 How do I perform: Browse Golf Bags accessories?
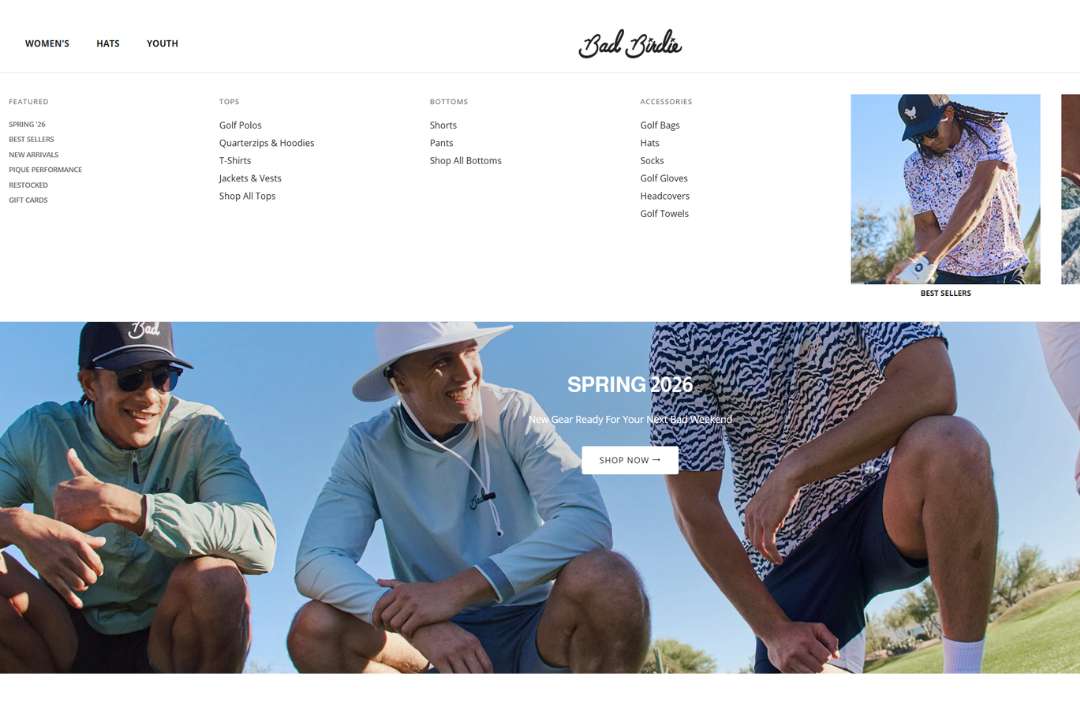click(x=660, y=125)
